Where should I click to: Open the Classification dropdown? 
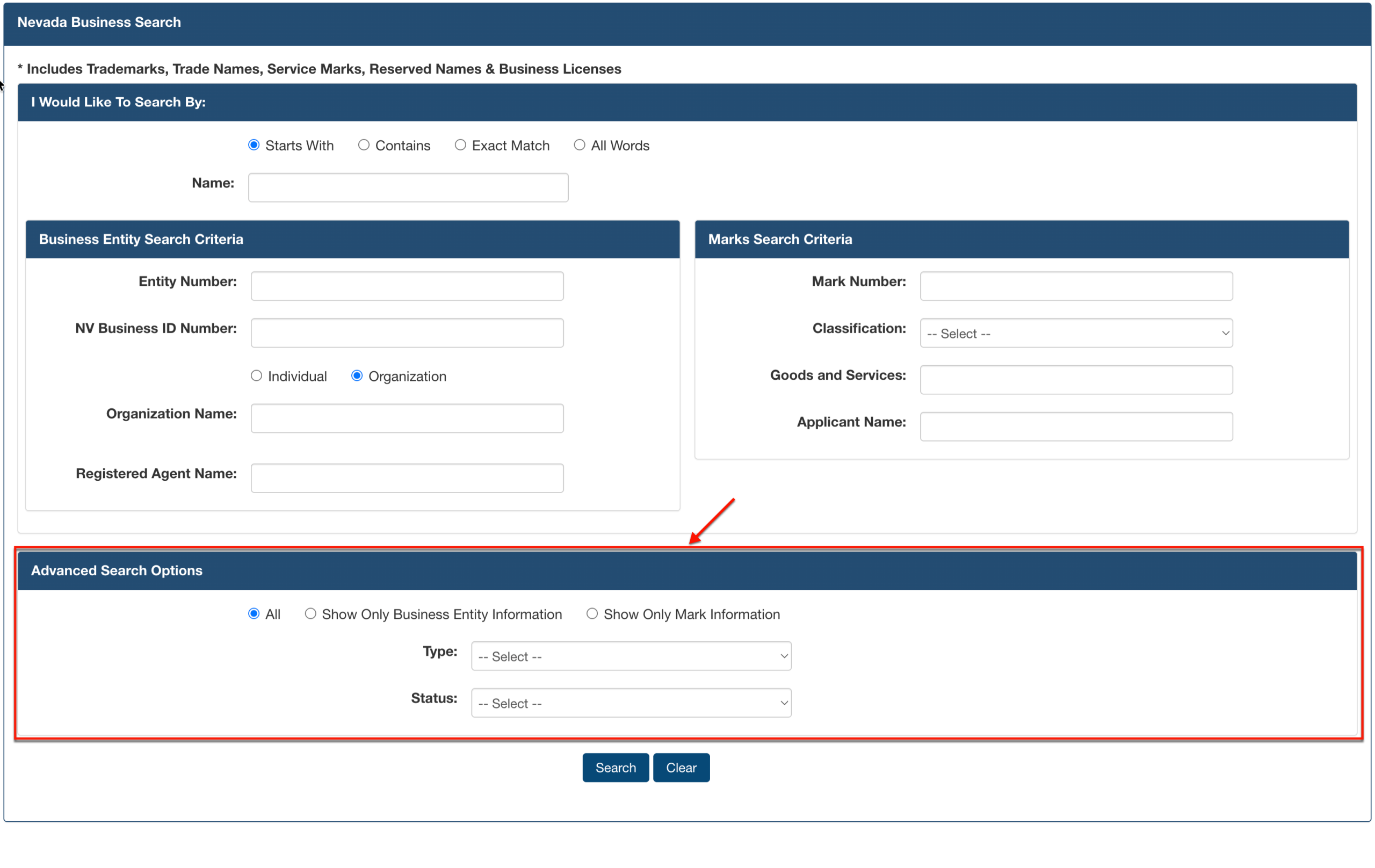coord(1076,334)
